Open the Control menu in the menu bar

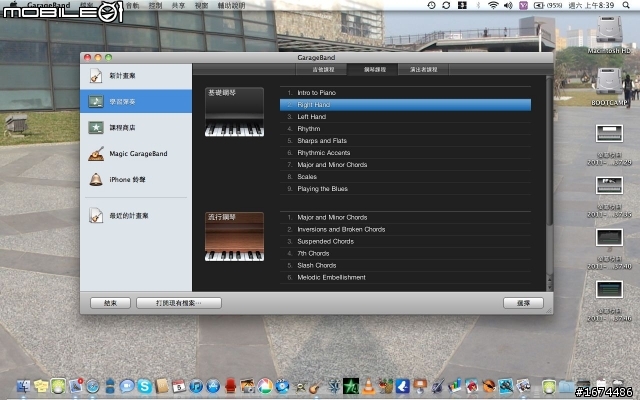pyautogui.click(x=155, y=5)
